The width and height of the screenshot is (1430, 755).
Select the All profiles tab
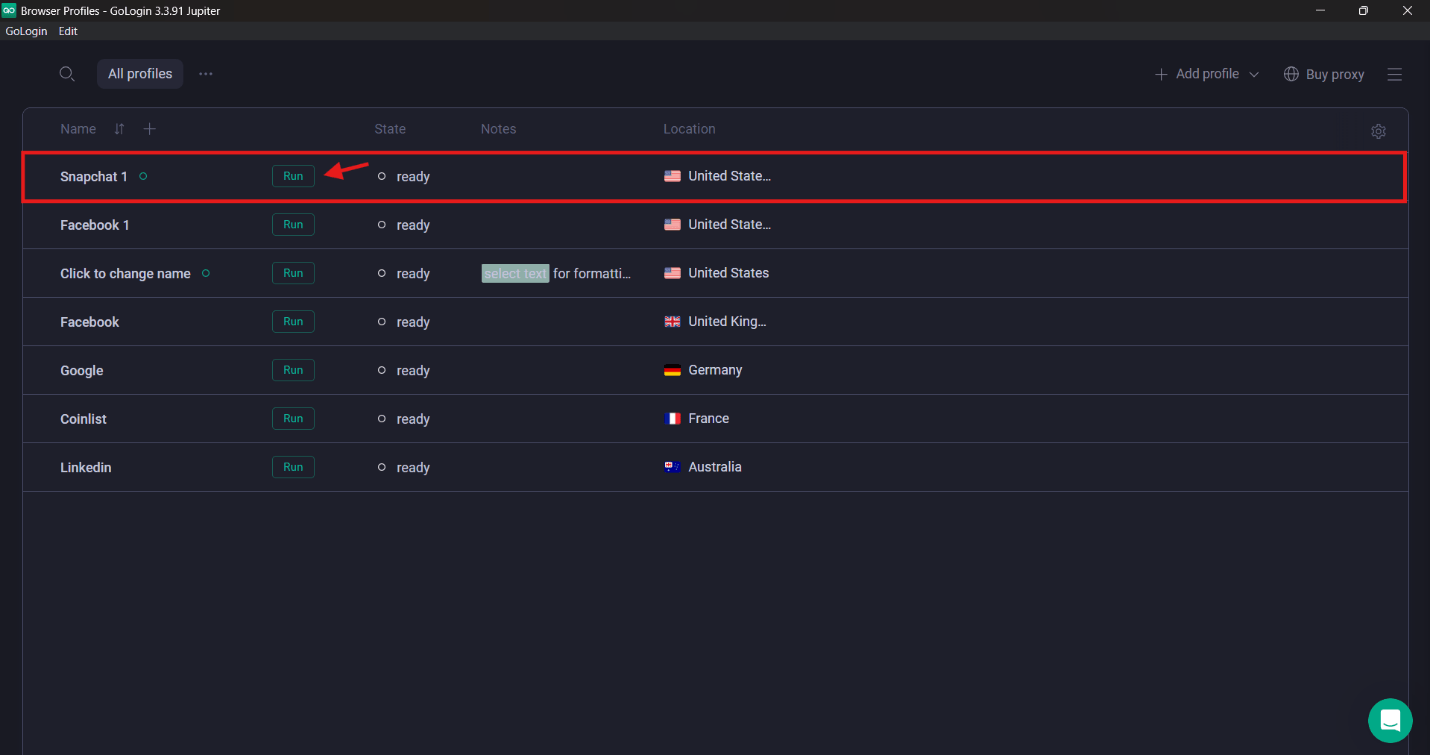[x=140, y=74]
